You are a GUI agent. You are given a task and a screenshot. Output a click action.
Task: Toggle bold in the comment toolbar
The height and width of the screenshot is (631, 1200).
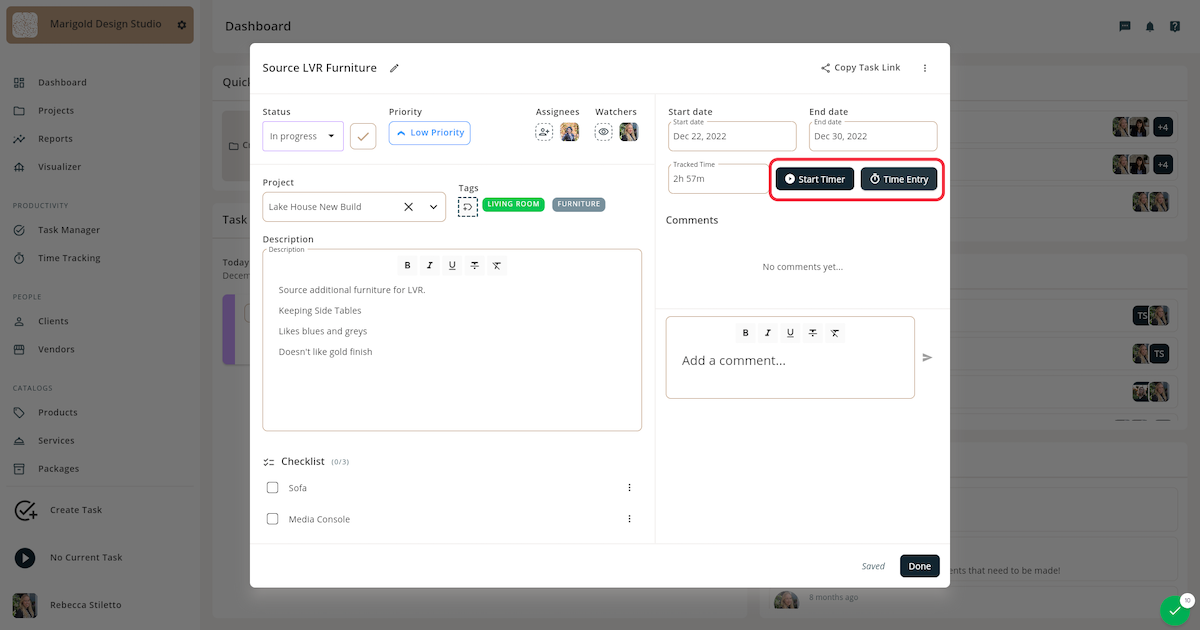745,333
